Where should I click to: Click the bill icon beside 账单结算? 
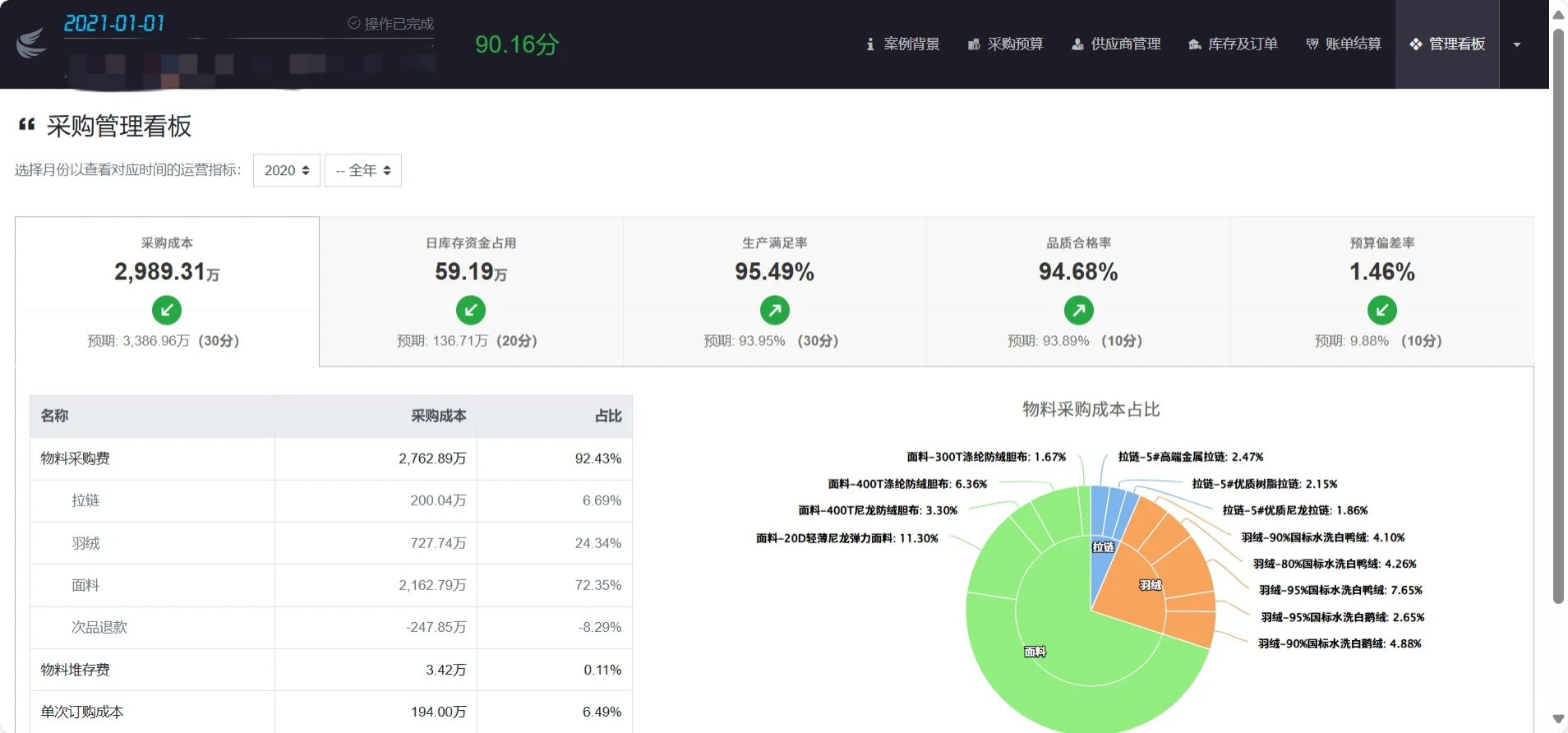point(1312,44)
